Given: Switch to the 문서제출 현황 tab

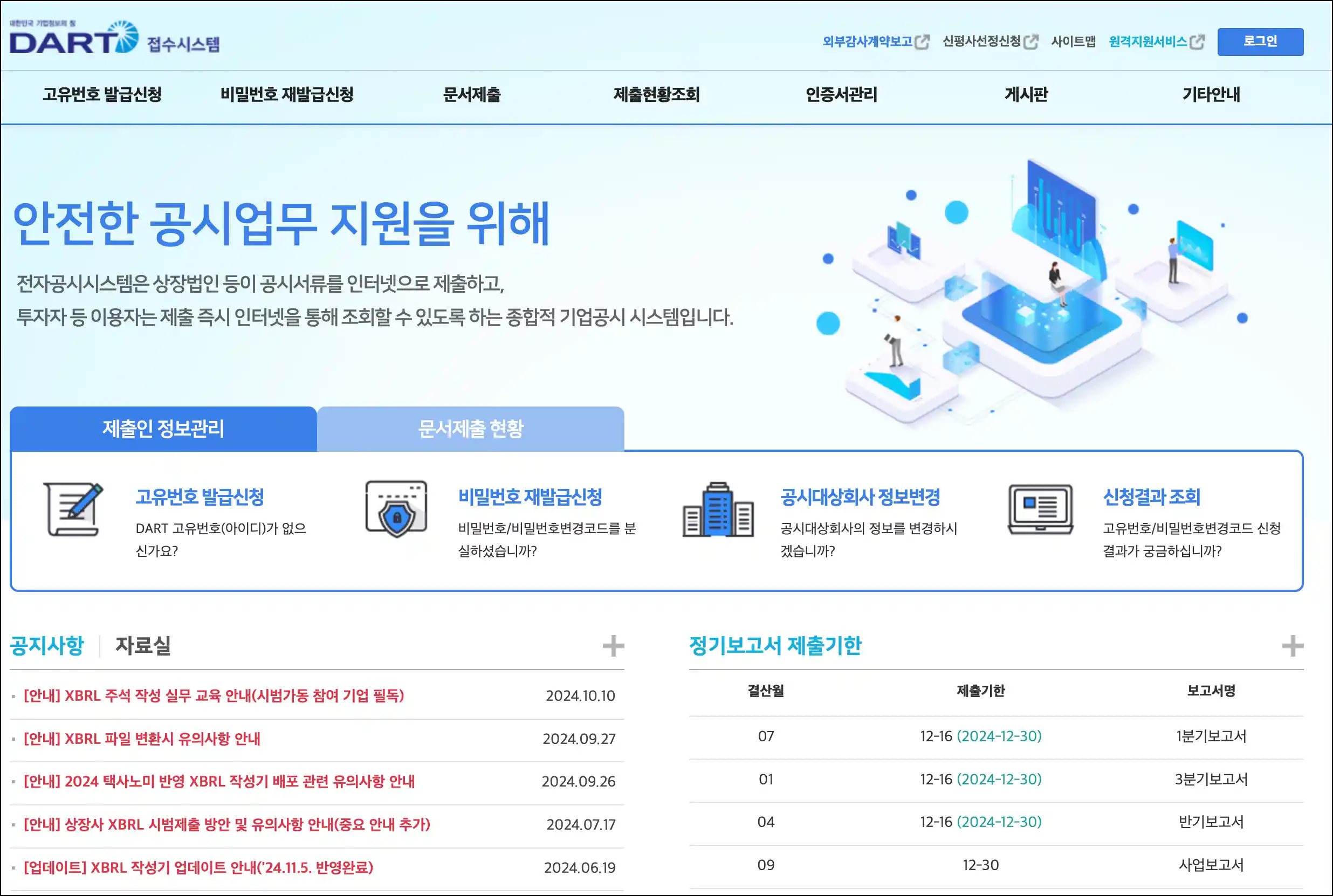Looking at the screenshot, I should pos(471,429).
